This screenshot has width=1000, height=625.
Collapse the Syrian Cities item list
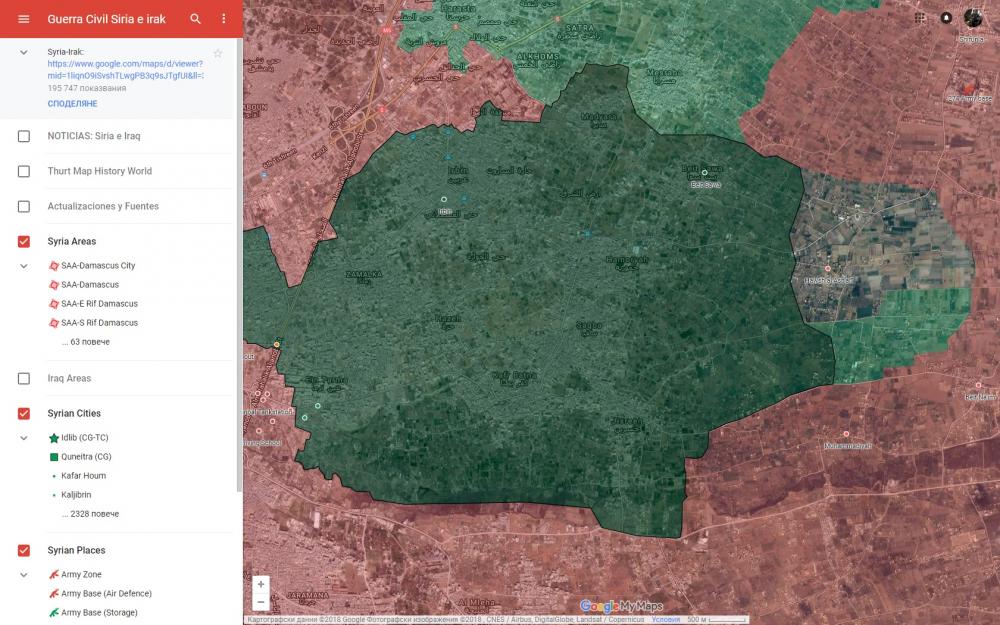(24, 438)
